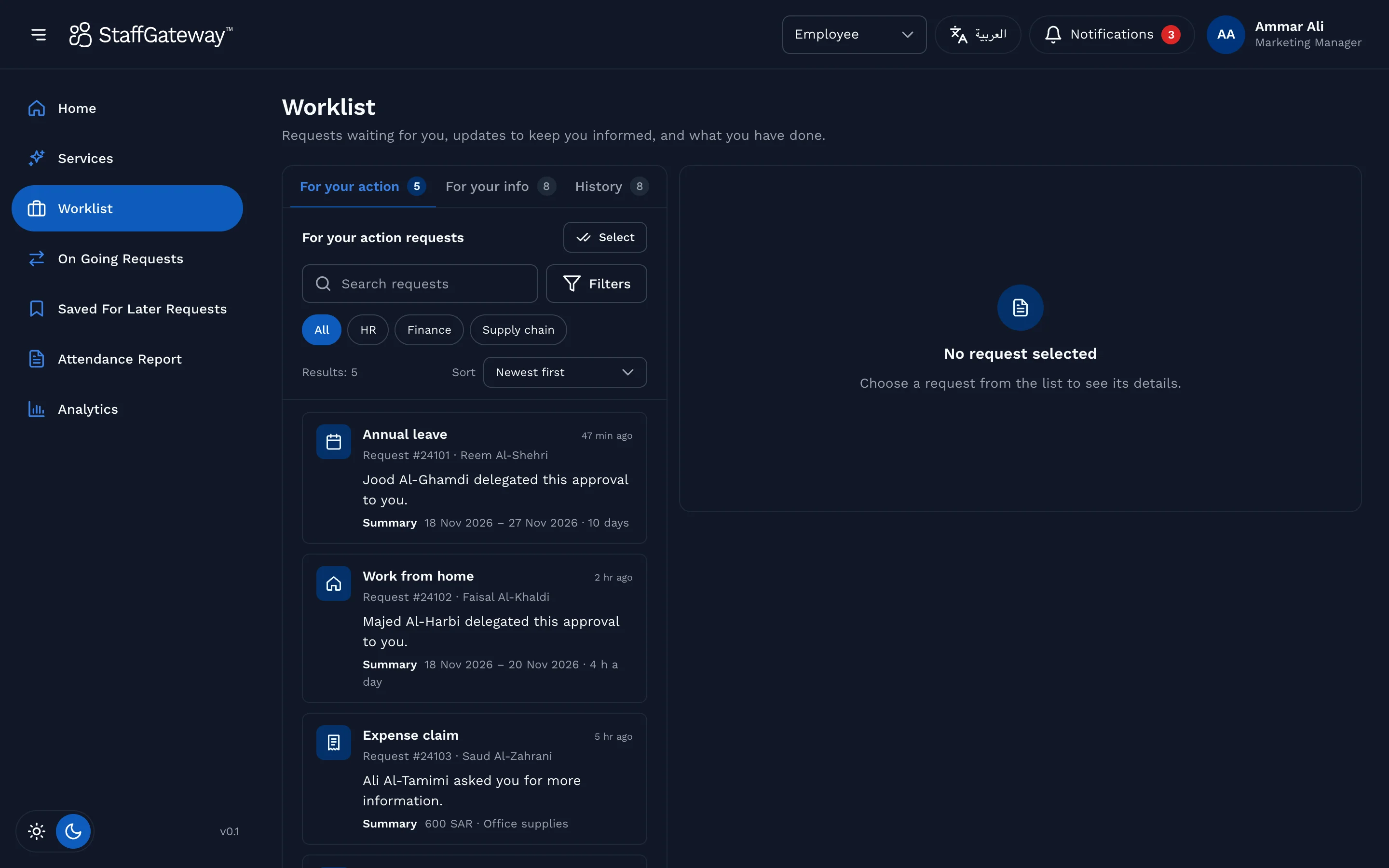Viewport: 1389px width, 868px height.
Task: Open the Saved For Later Requests menu item
Action: (127, 309)
